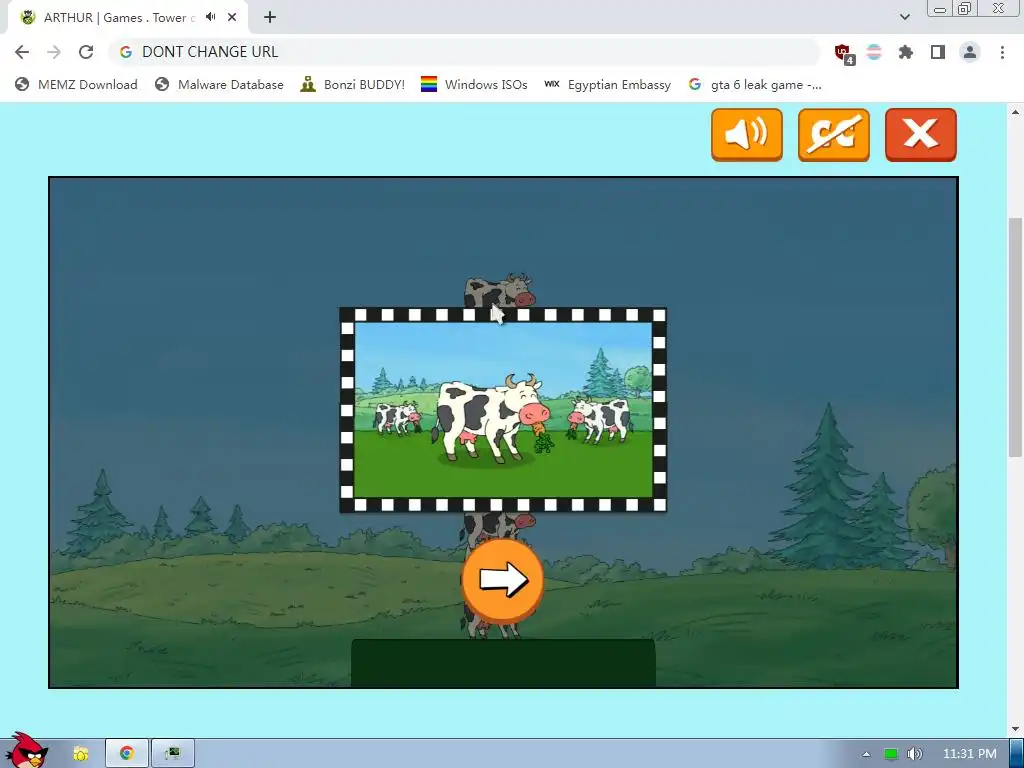Open the Windows ISOs bookmark
This screenshot has width=1024, height=768.
pos(475,85)
